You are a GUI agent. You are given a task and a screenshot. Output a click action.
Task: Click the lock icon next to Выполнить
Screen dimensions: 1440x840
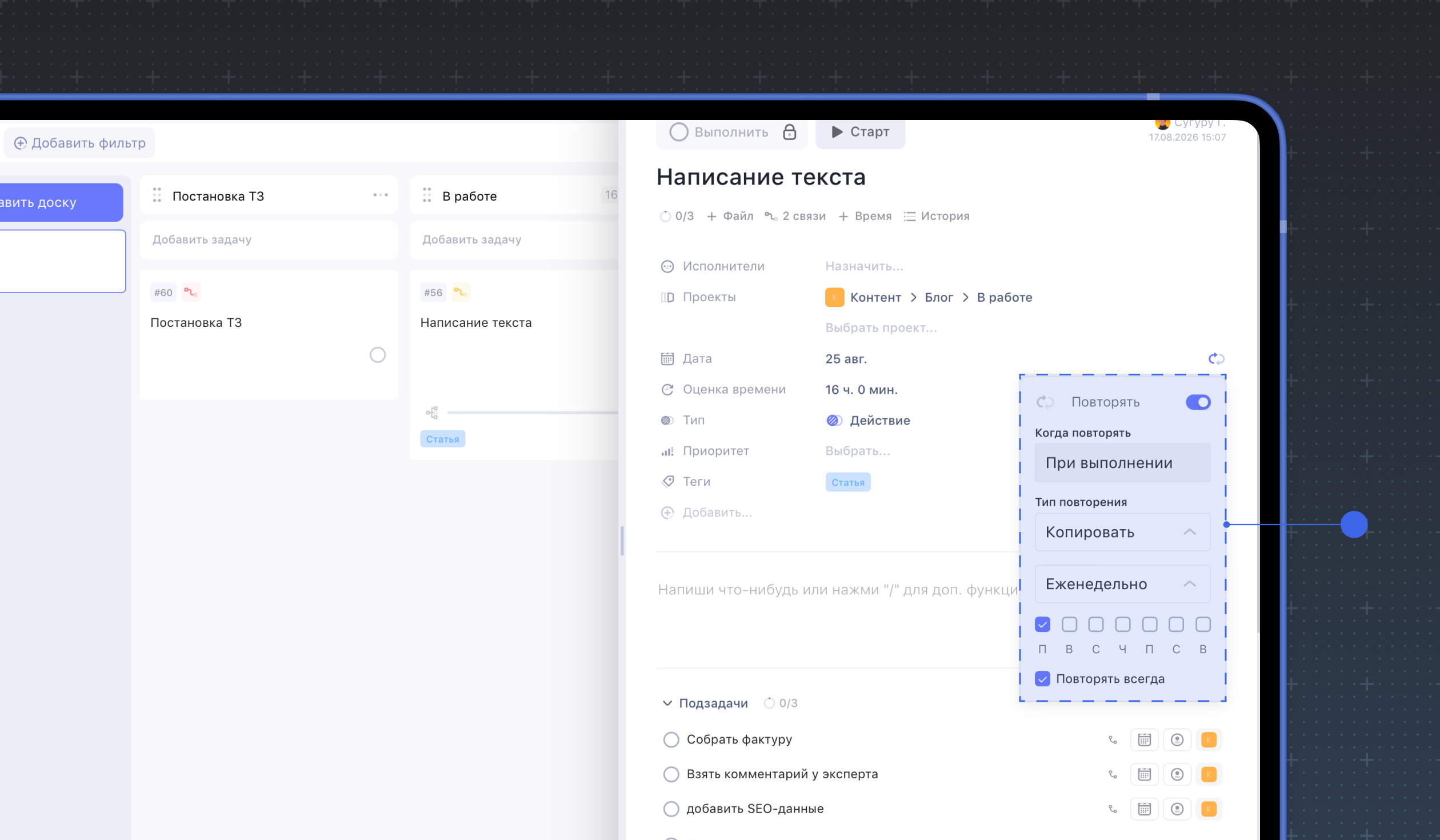pyautogui.click(x=789, y=132)
